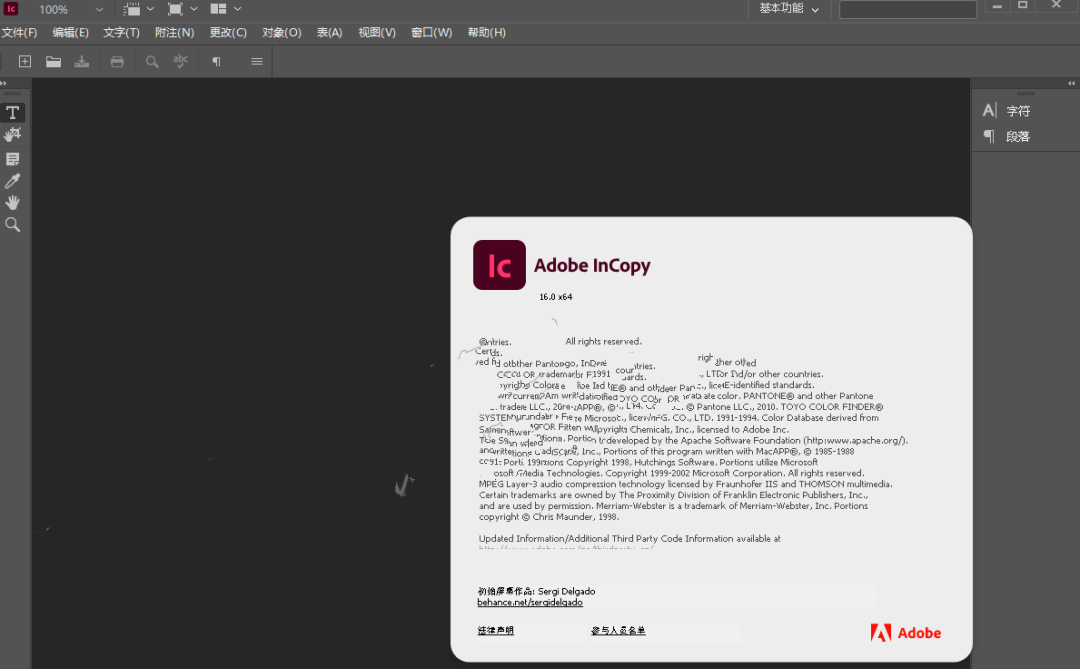Click the spell check (abc) icon
The image size is (1080, 669).
coord(180,61)
